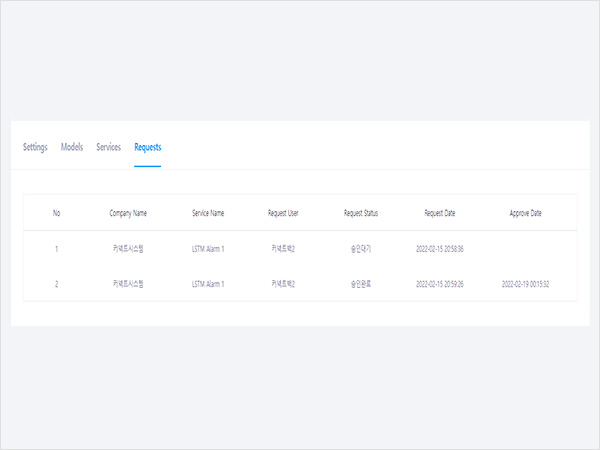The height and width of the screenshot is (450, 600).
Task: Click the 승인대기 status in row 1
Action: 361,248
